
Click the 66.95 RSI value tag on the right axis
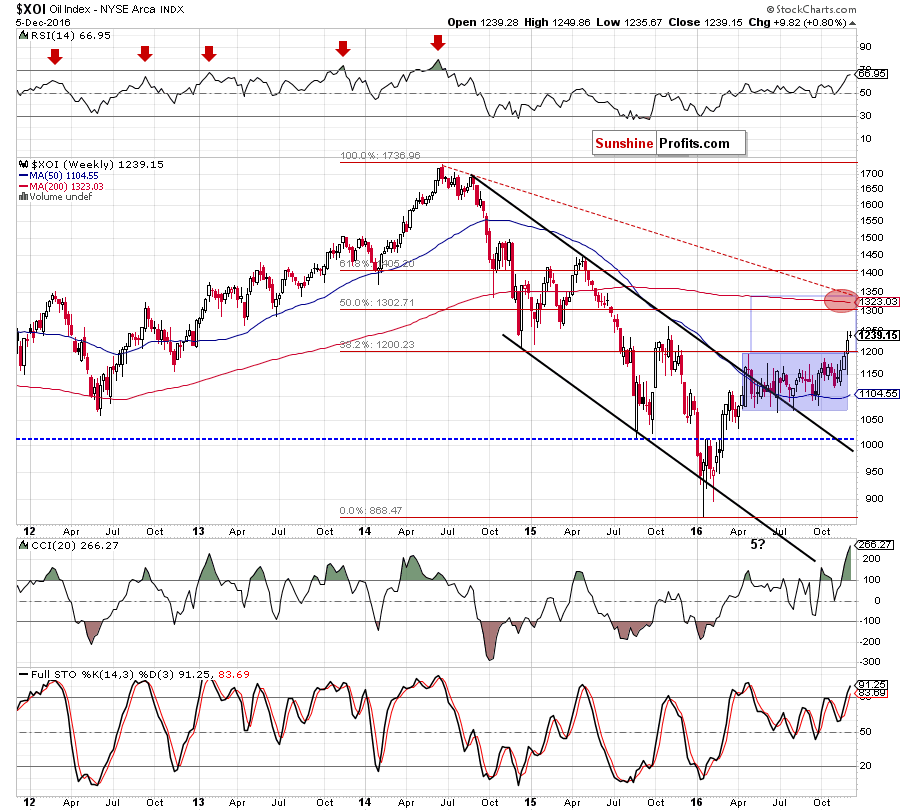pos(871,73)
